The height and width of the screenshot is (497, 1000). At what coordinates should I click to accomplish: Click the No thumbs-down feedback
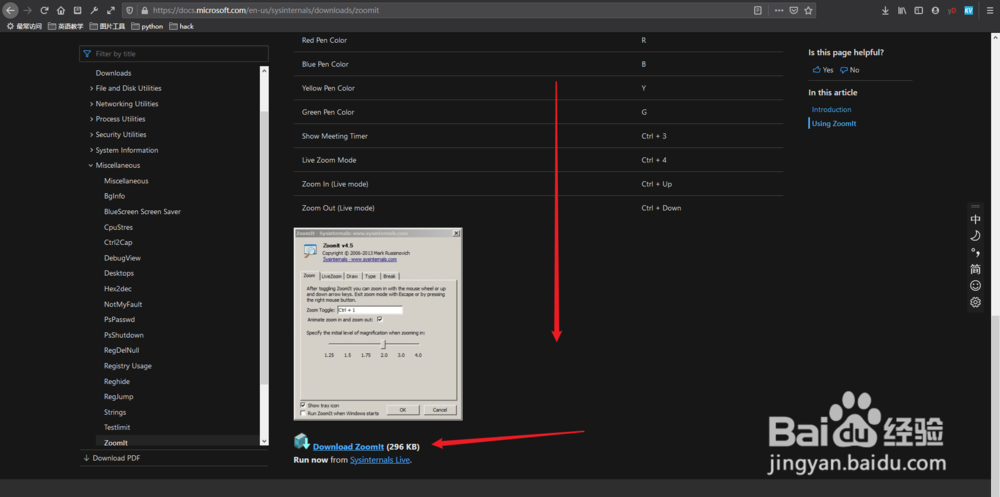[x=849, y=70]
